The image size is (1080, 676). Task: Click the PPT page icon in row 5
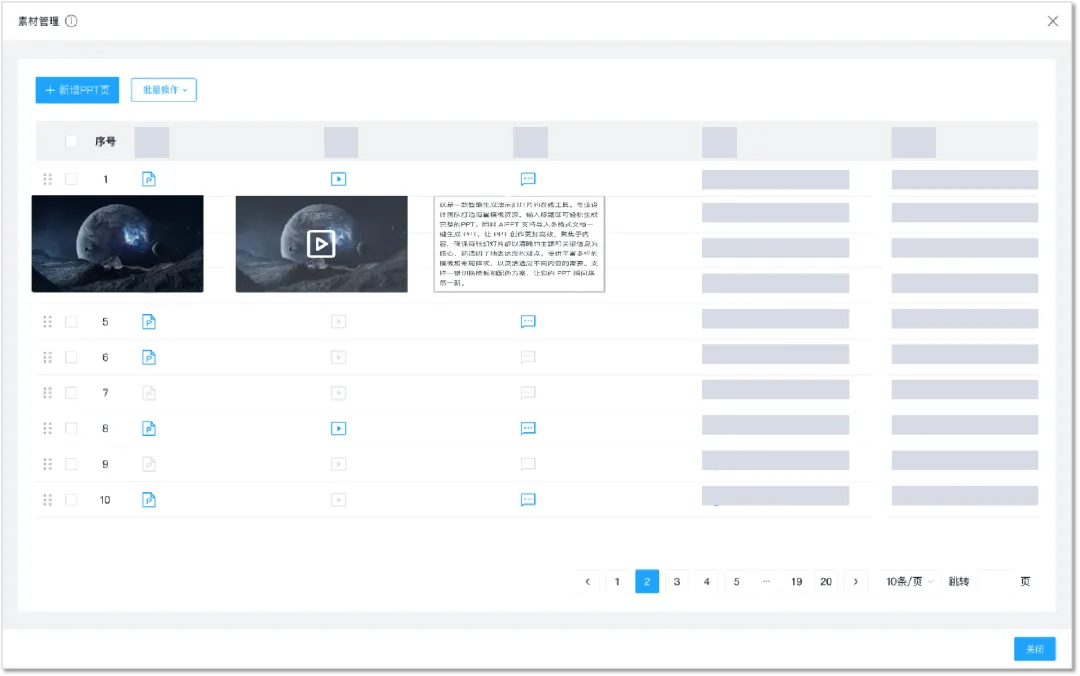point(149,322)
